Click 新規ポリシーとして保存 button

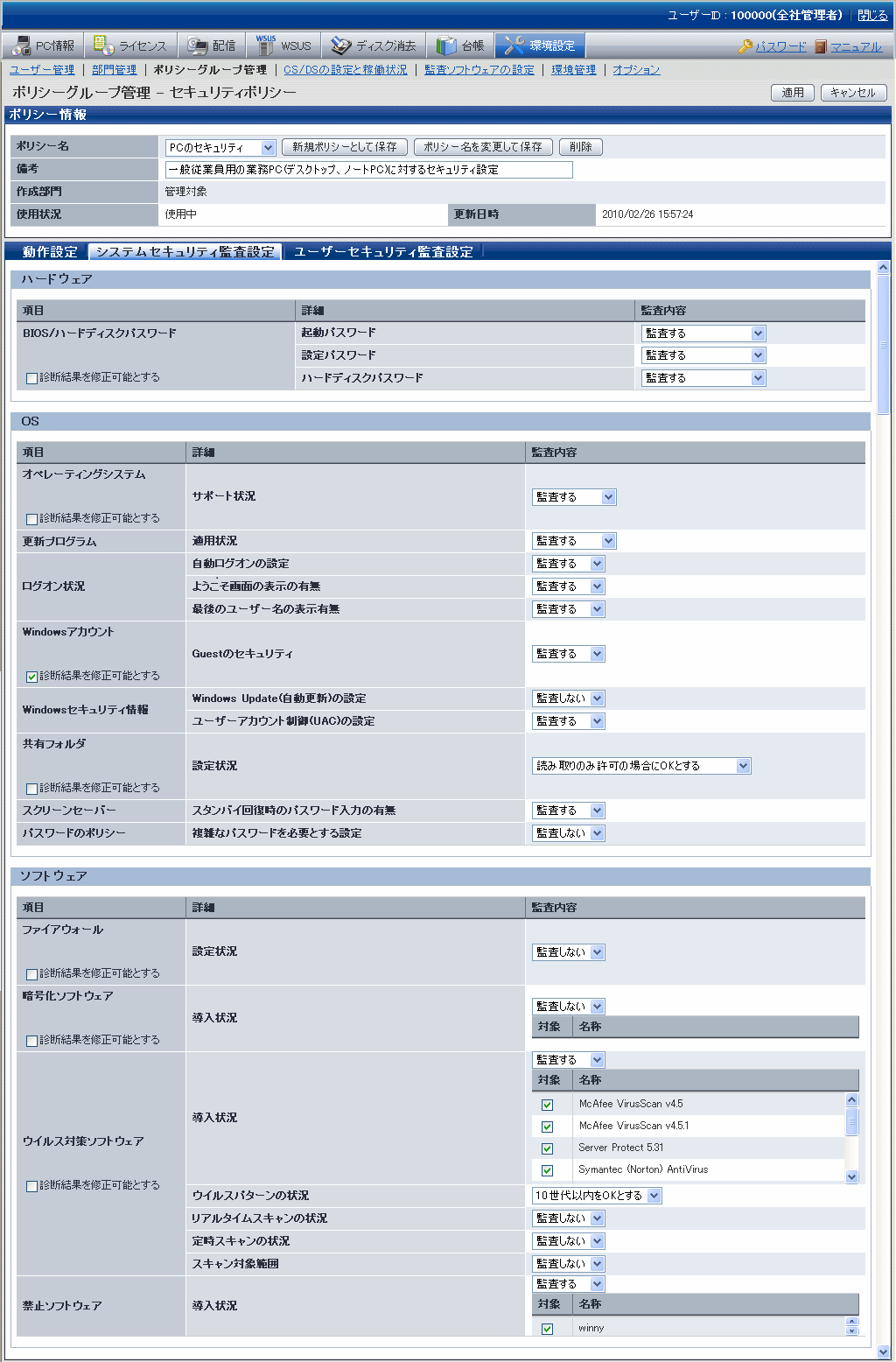coord(345,147)
